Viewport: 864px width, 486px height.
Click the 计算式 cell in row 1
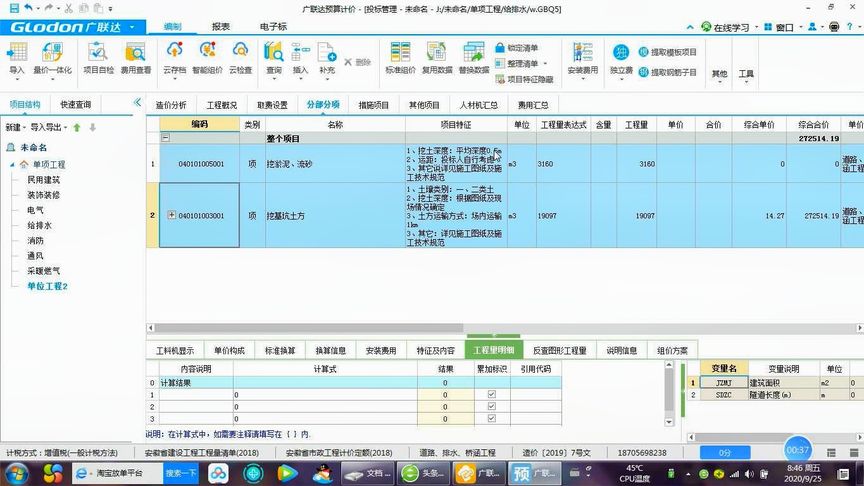pyautogui.click(x=325, y=395)
